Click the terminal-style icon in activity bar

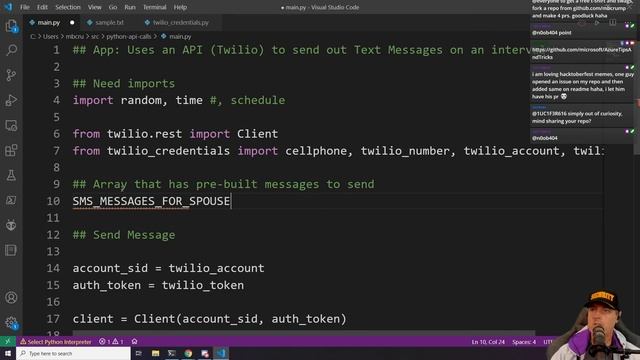point(11,200)
